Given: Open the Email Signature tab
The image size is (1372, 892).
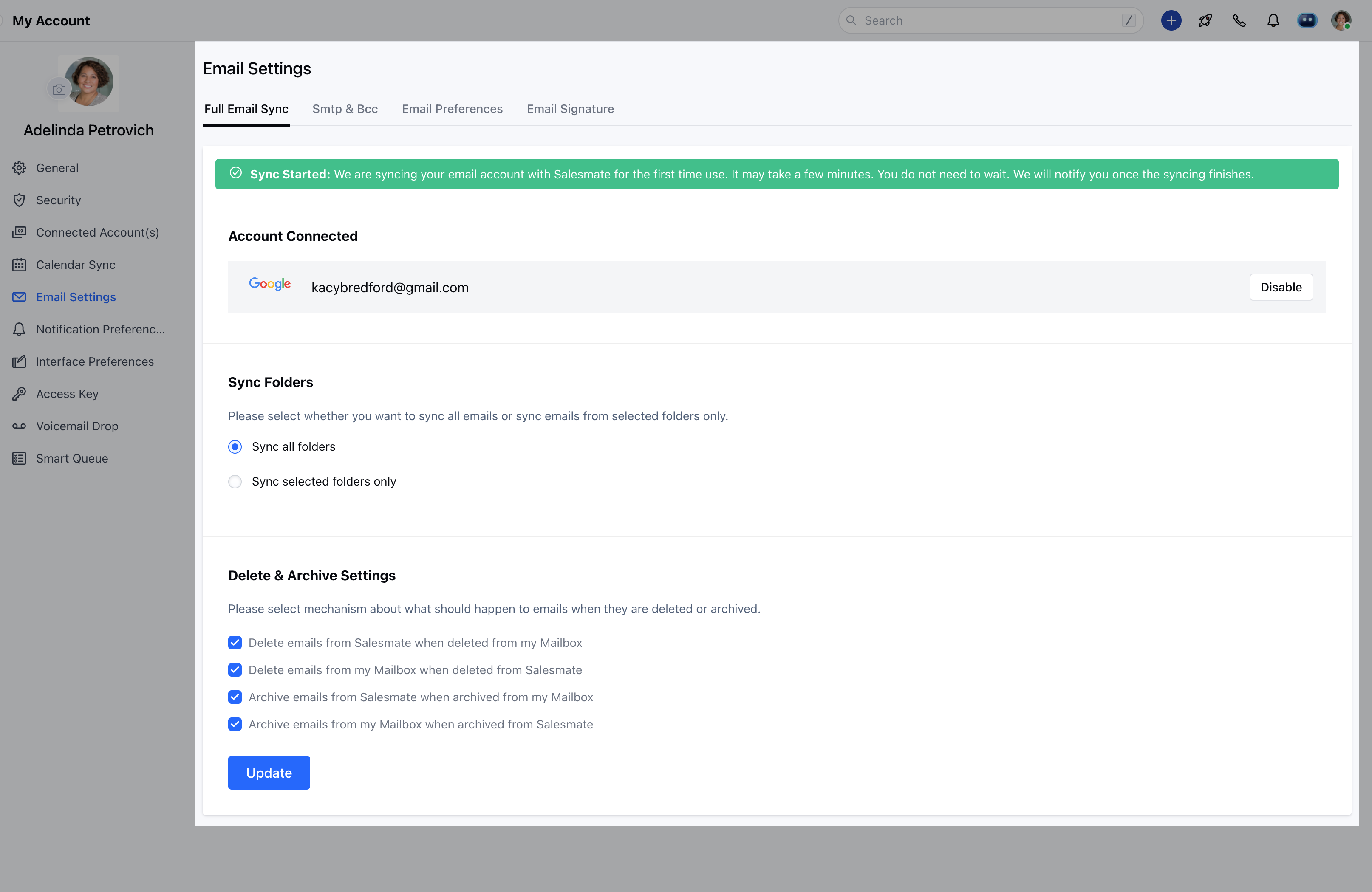Looking at the screenshot, I should click(570, 109).
